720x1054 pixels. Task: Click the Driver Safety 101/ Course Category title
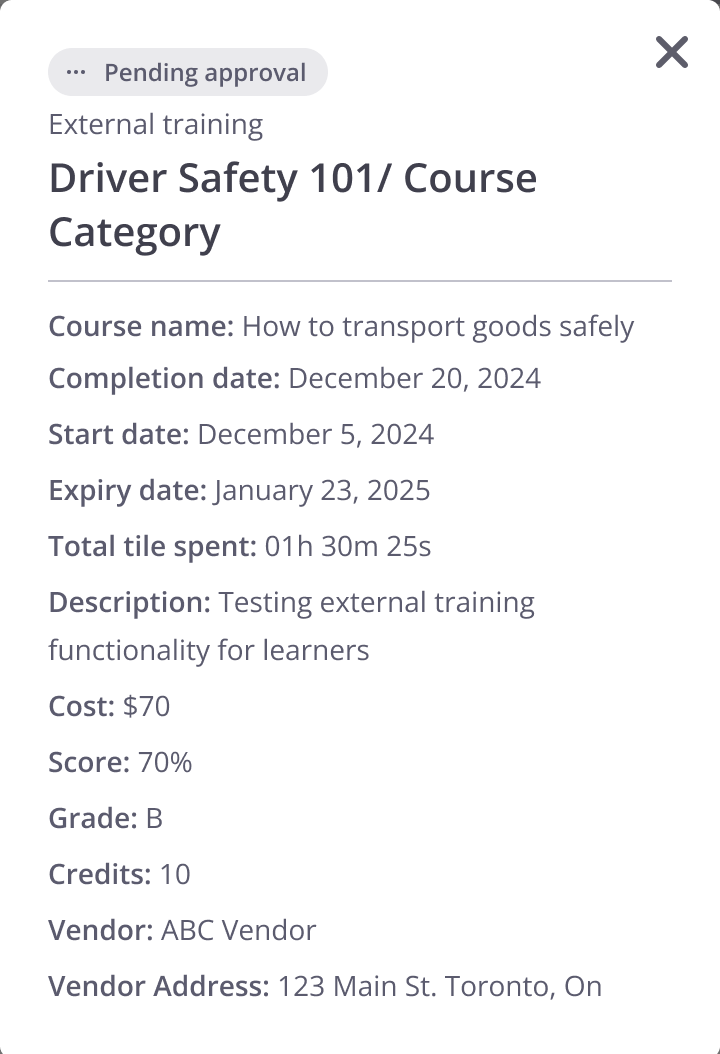click(x=293, y=205)
